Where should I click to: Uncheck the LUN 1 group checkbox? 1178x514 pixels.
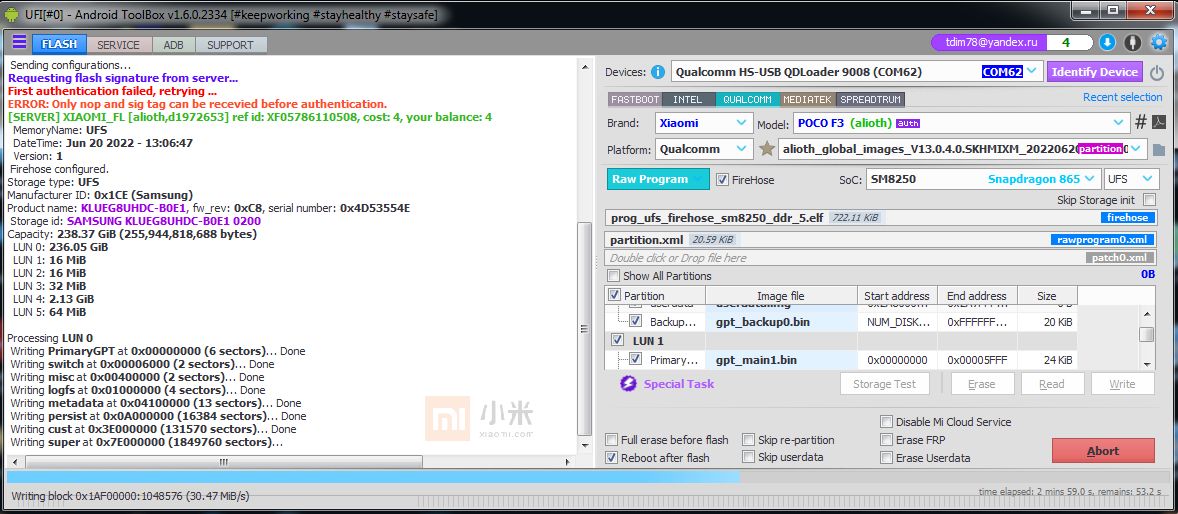click(x=618, y=340)
